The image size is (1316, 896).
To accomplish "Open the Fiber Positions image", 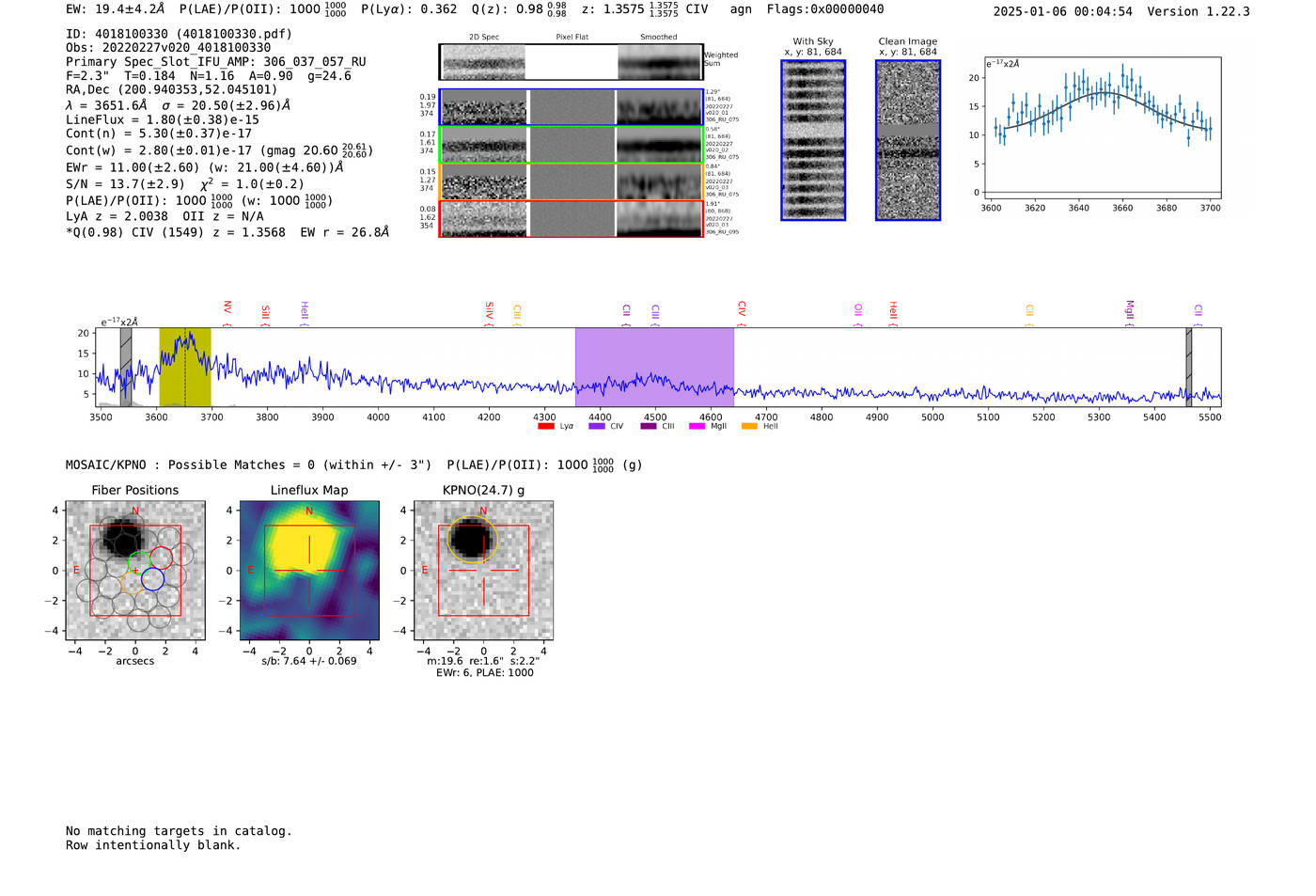I will click(x=135, y=570).
